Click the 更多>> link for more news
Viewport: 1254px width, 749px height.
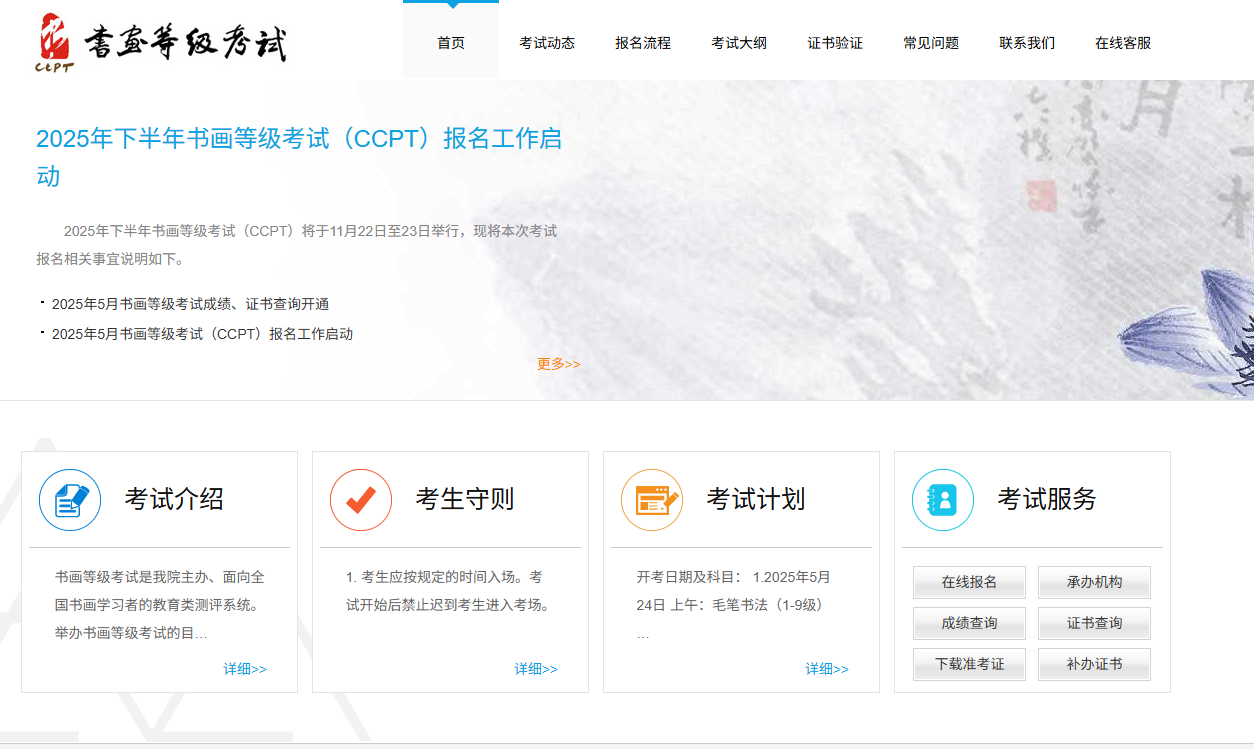(x=559, y=364)
